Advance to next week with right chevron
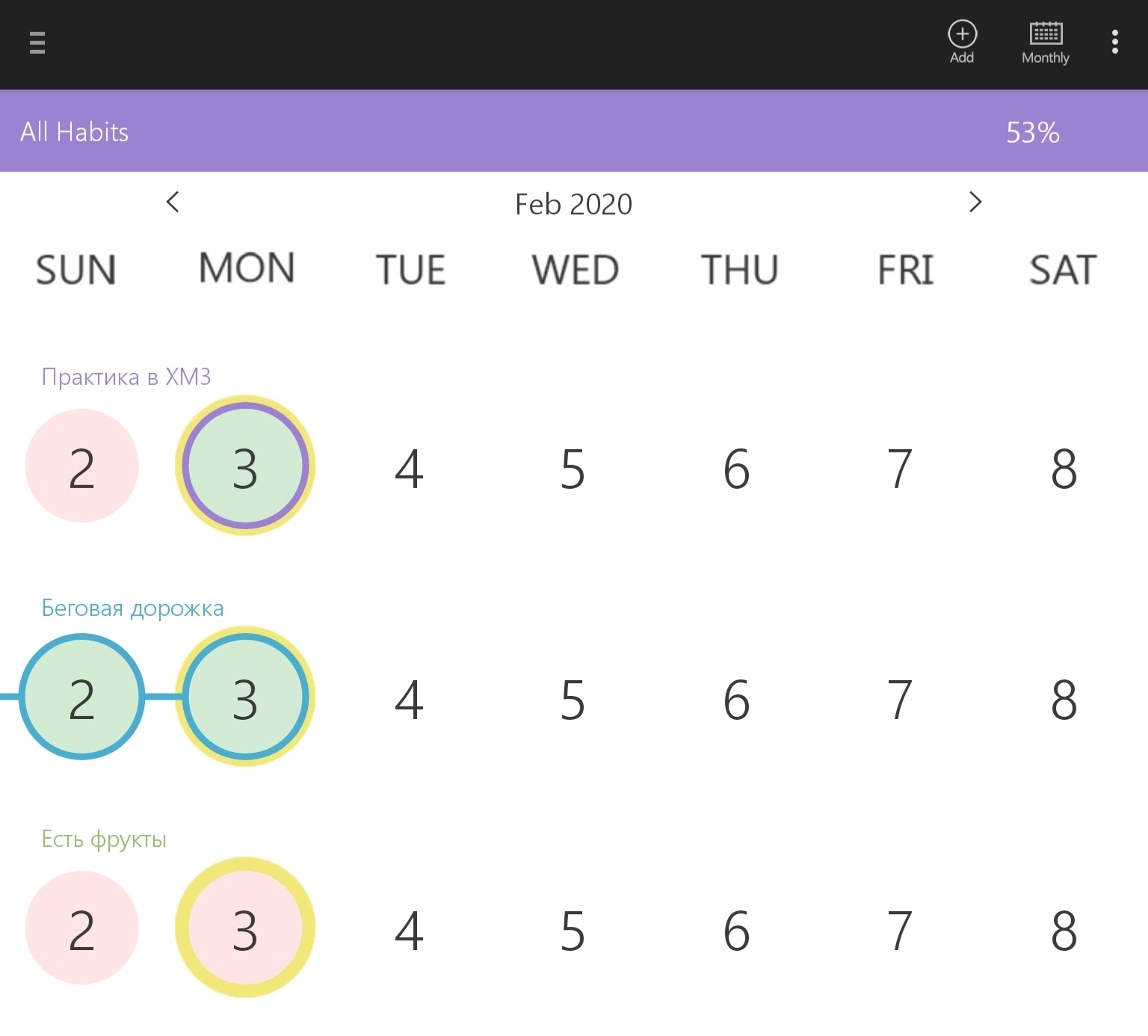 tap(975, 202)
